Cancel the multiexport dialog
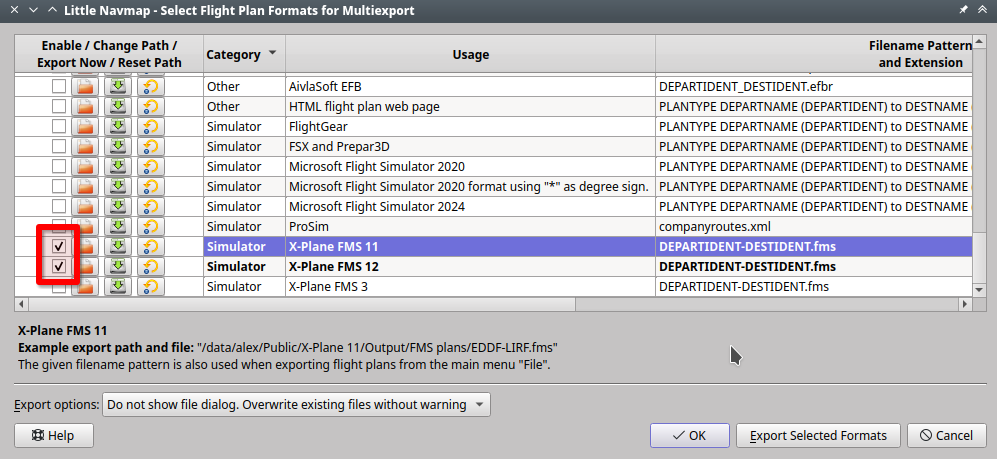This screenshot has width=997, height=459. (x=946, y=435)
